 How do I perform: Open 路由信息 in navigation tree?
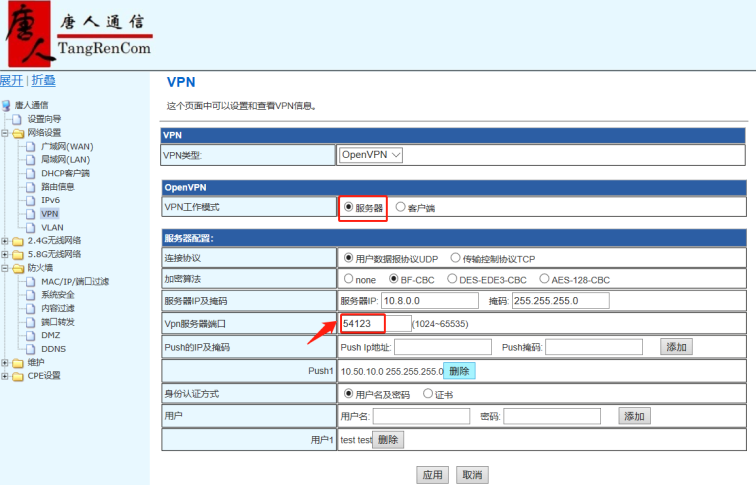pyautogui.click(x=57, y=187)
